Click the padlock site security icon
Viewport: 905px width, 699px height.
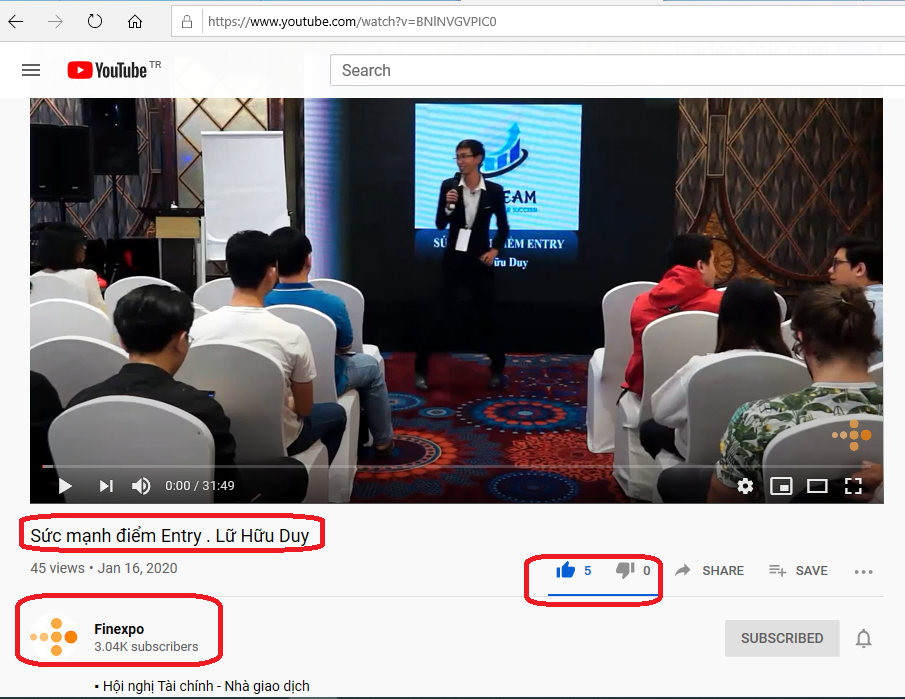186,22
